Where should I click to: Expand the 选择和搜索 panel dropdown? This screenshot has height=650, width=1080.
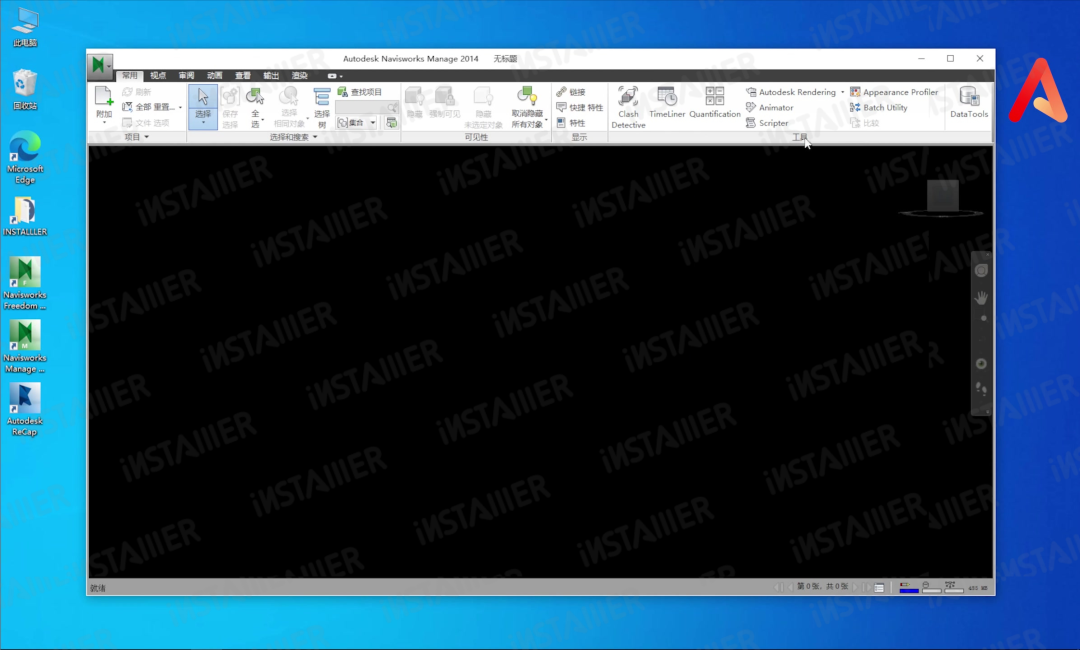point(315,137)
